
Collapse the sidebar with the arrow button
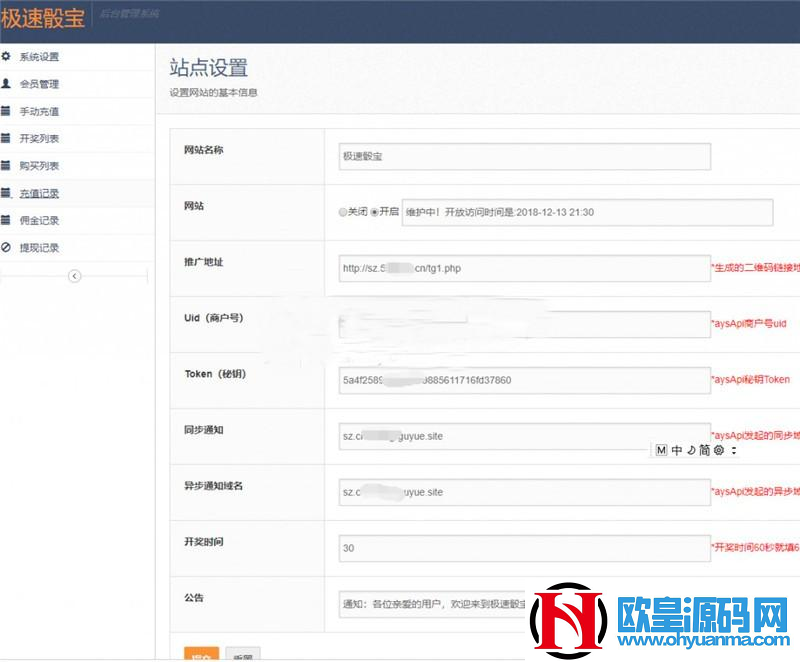[x=74, y=276]
